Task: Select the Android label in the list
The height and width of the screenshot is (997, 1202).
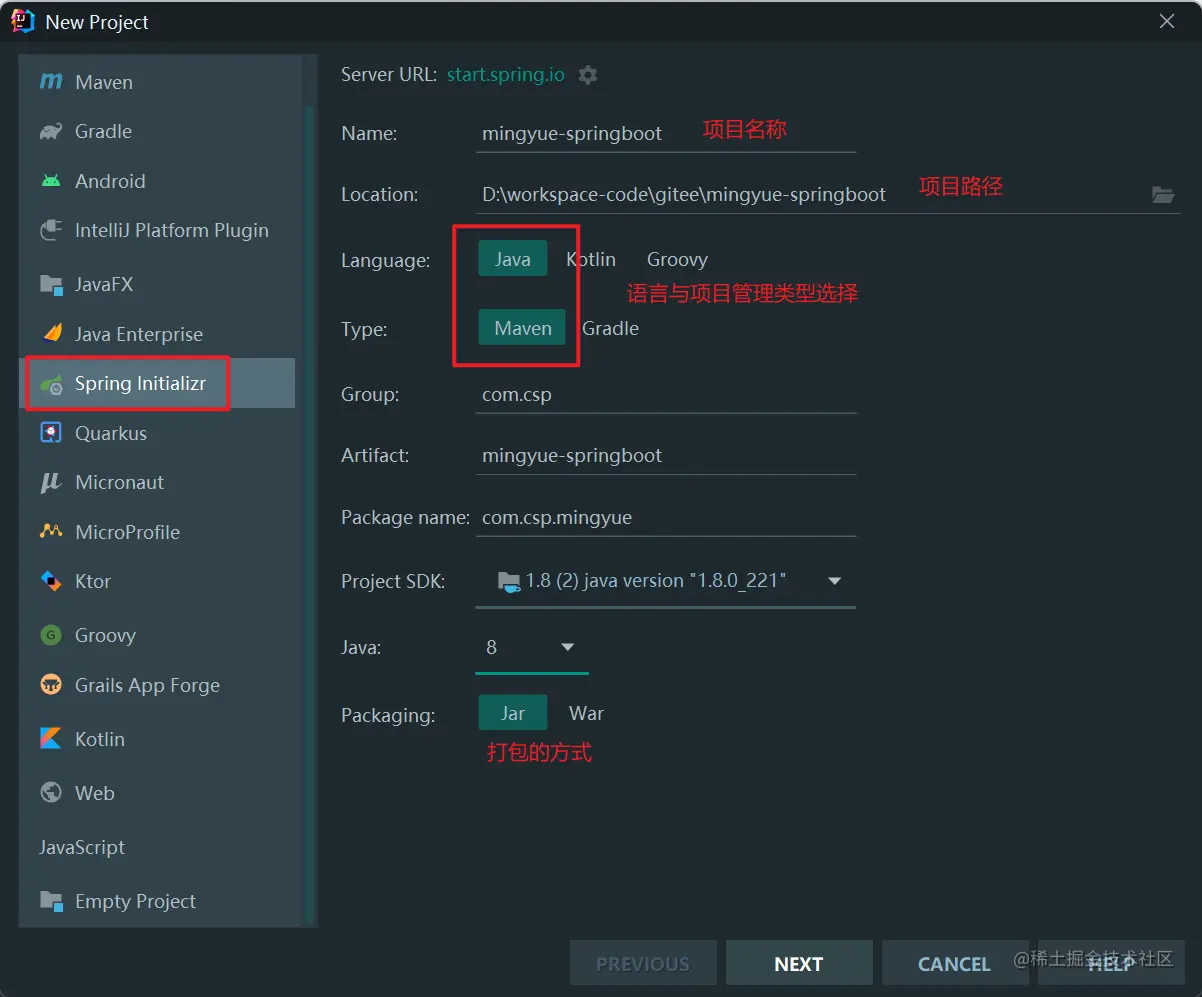Action: [x=110, y=181]
